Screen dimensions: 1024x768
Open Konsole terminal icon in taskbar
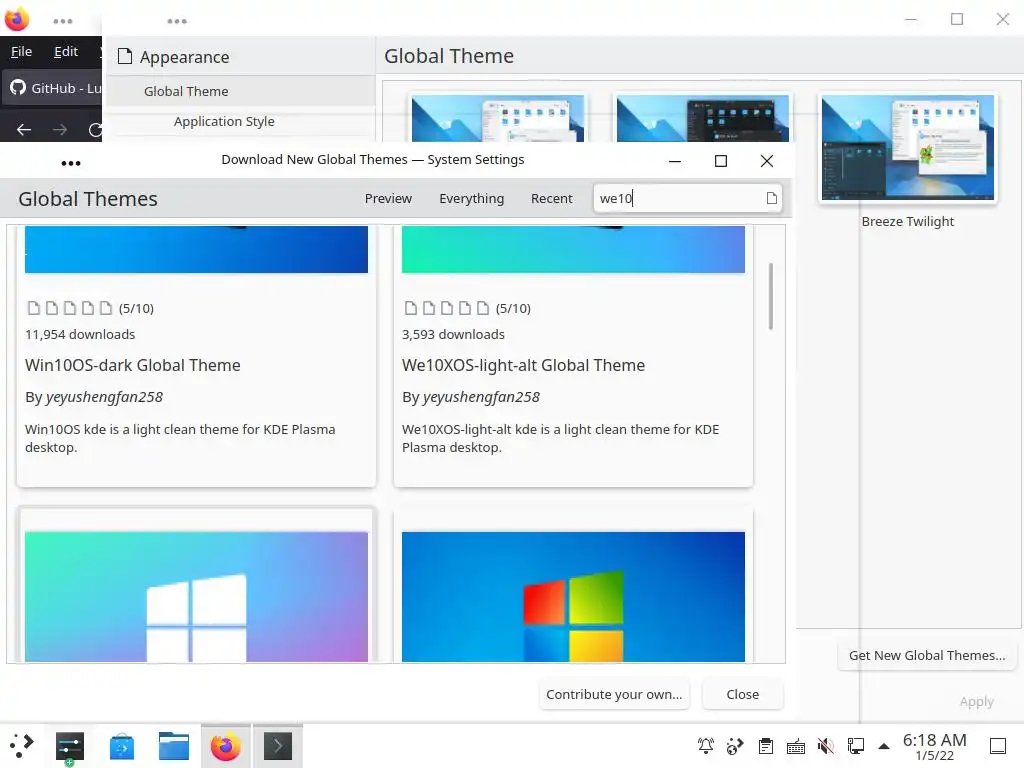[278, 745]
